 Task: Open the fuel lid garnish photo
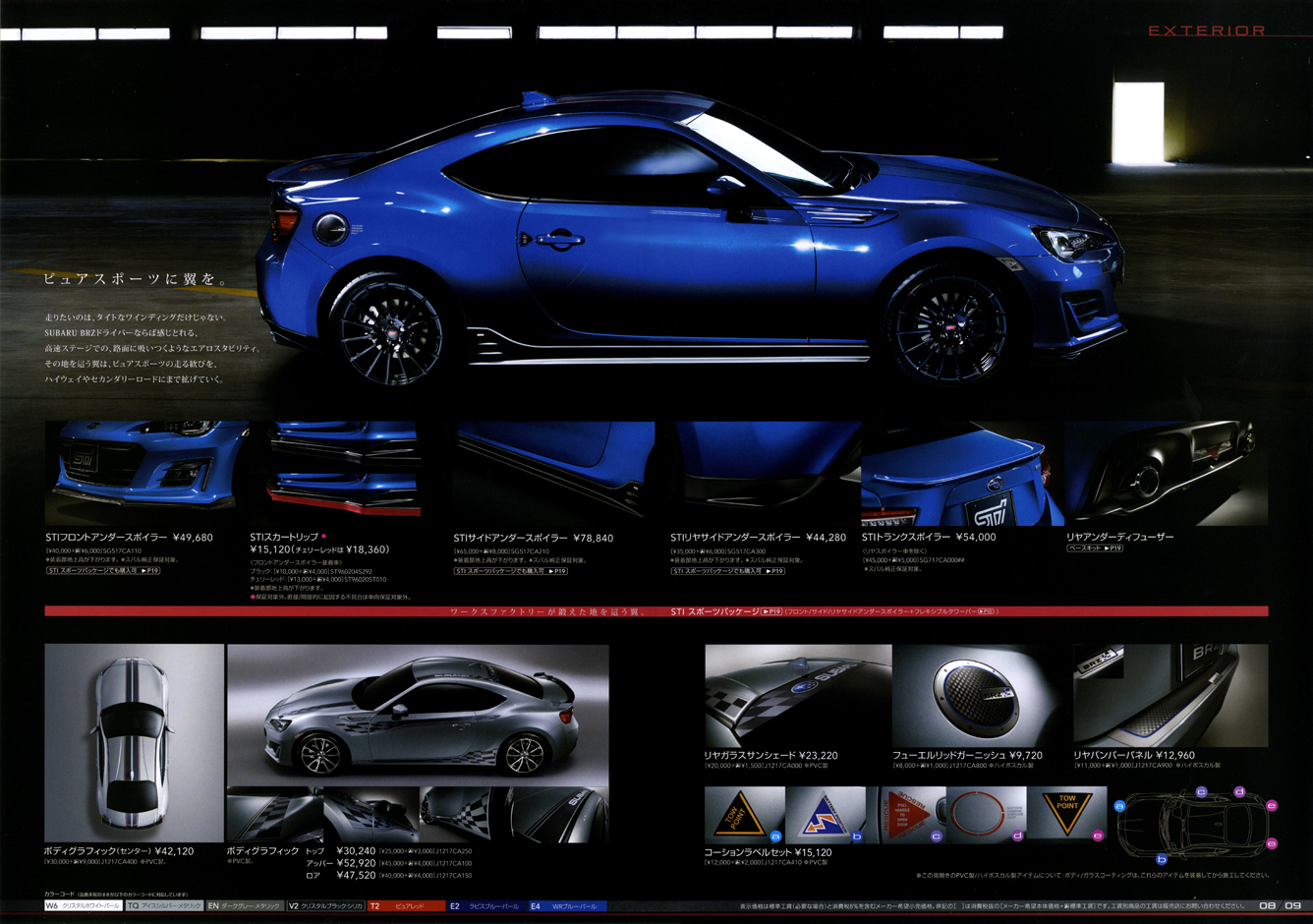click(981, 695)
